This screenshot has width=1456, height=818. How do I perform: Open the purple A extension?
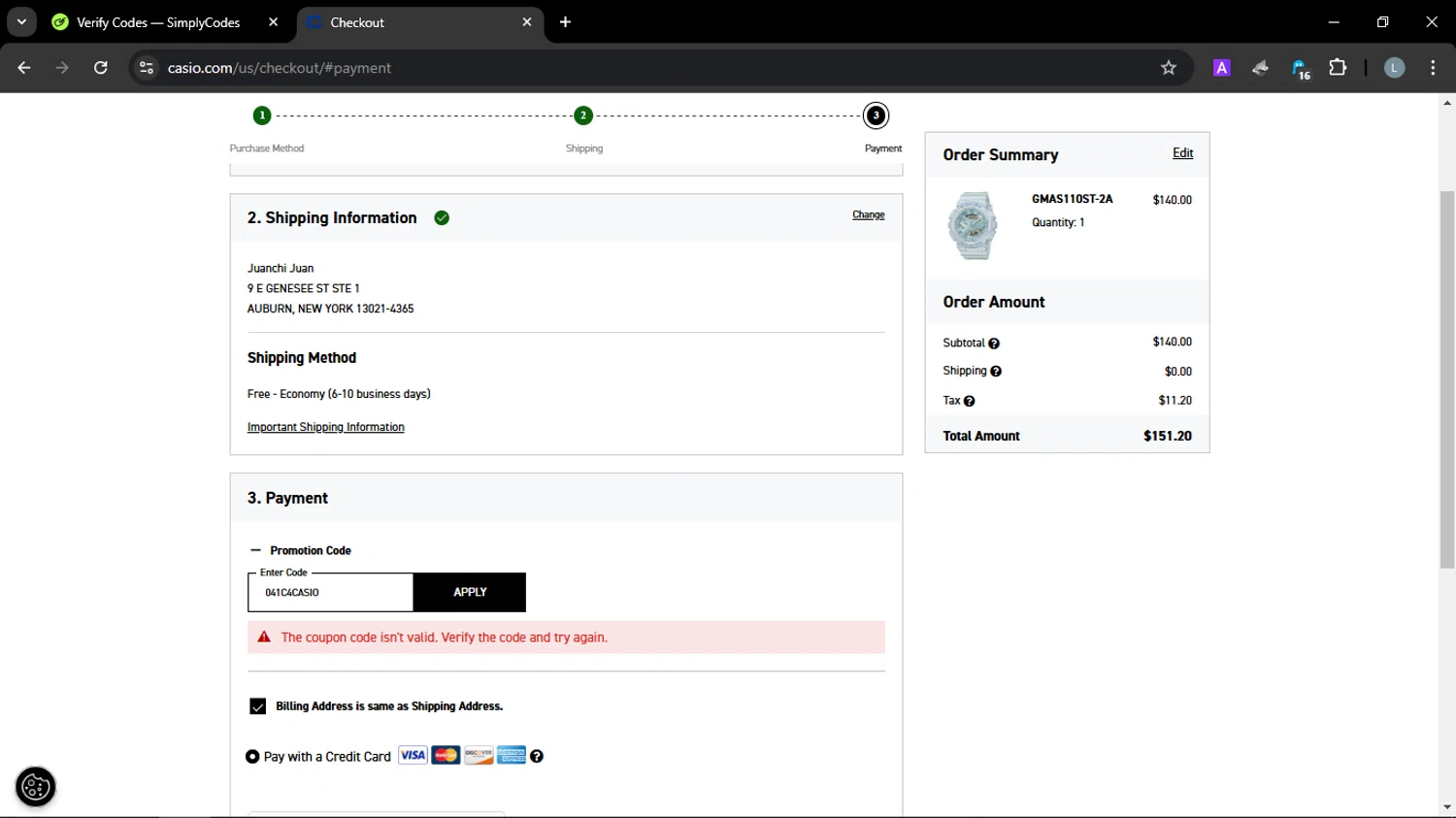[x=1222, y=68]
